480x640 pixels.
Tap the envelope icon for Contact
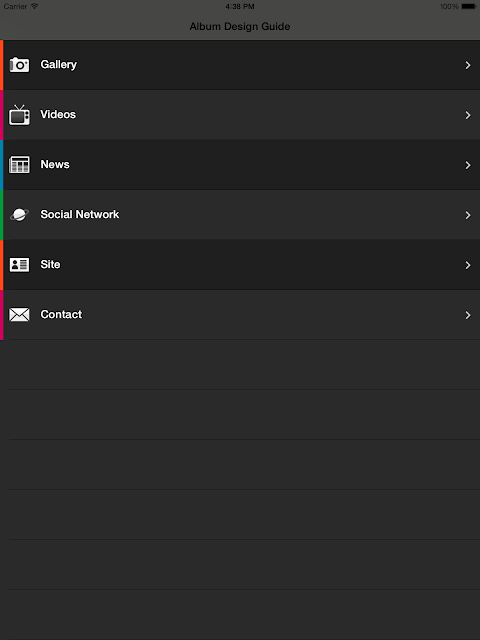[19, 314]
